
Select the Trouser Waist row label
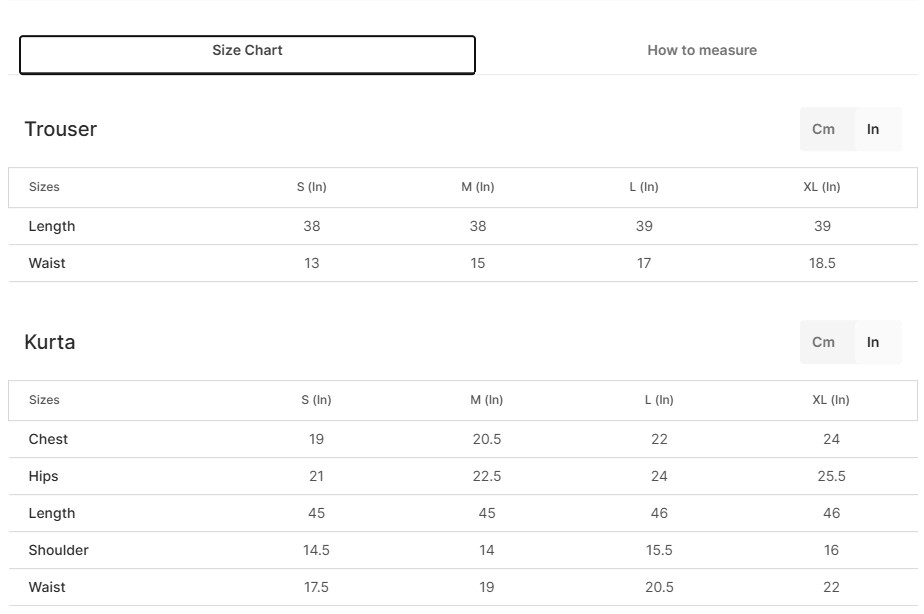pos(47,263)
